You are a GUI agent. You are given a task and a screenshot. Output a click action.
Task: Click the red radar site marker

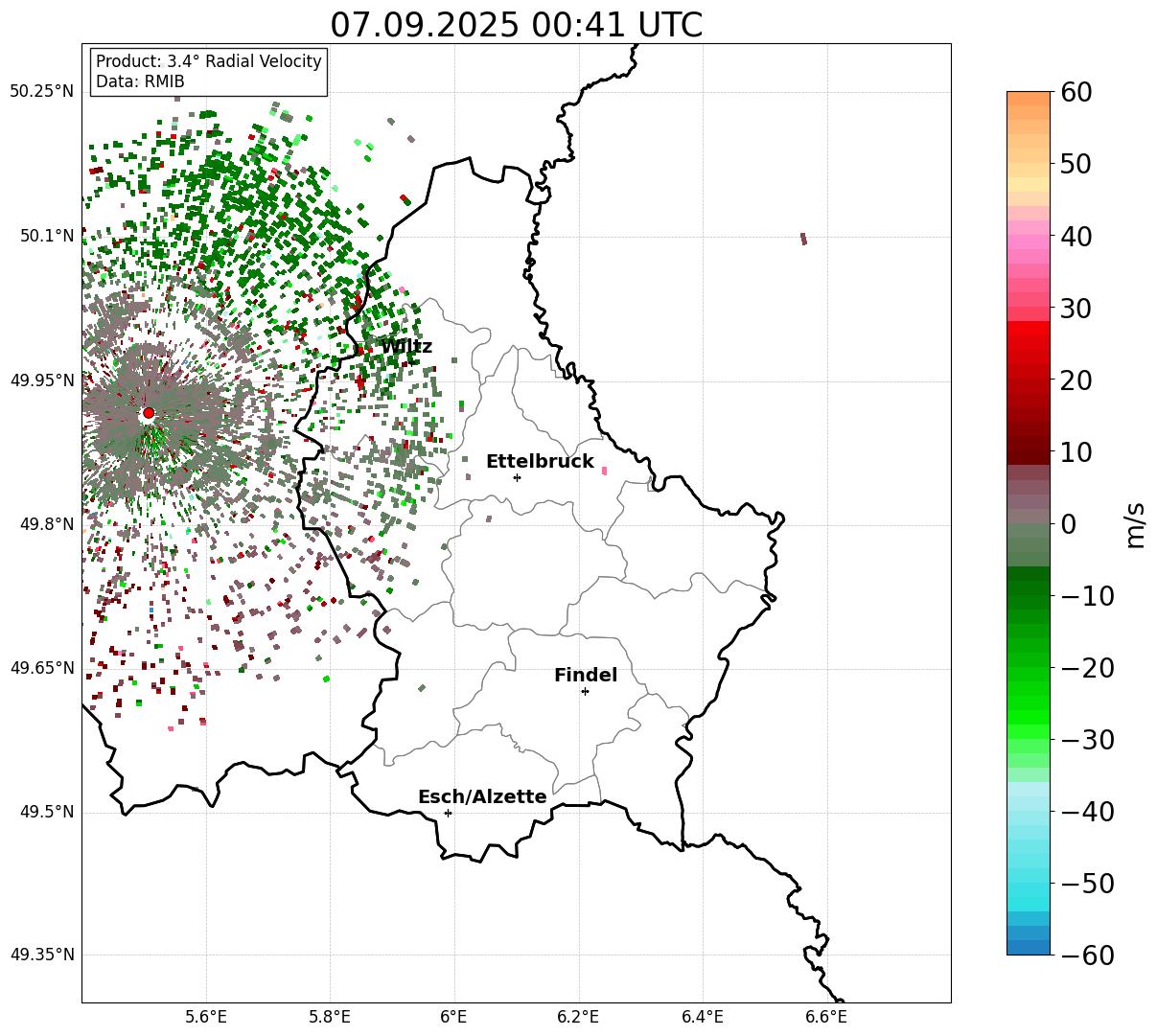149,413
